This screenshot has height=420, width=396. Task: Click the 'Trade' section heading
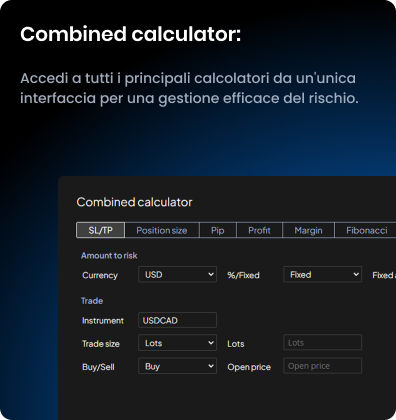tap(92, 301)
